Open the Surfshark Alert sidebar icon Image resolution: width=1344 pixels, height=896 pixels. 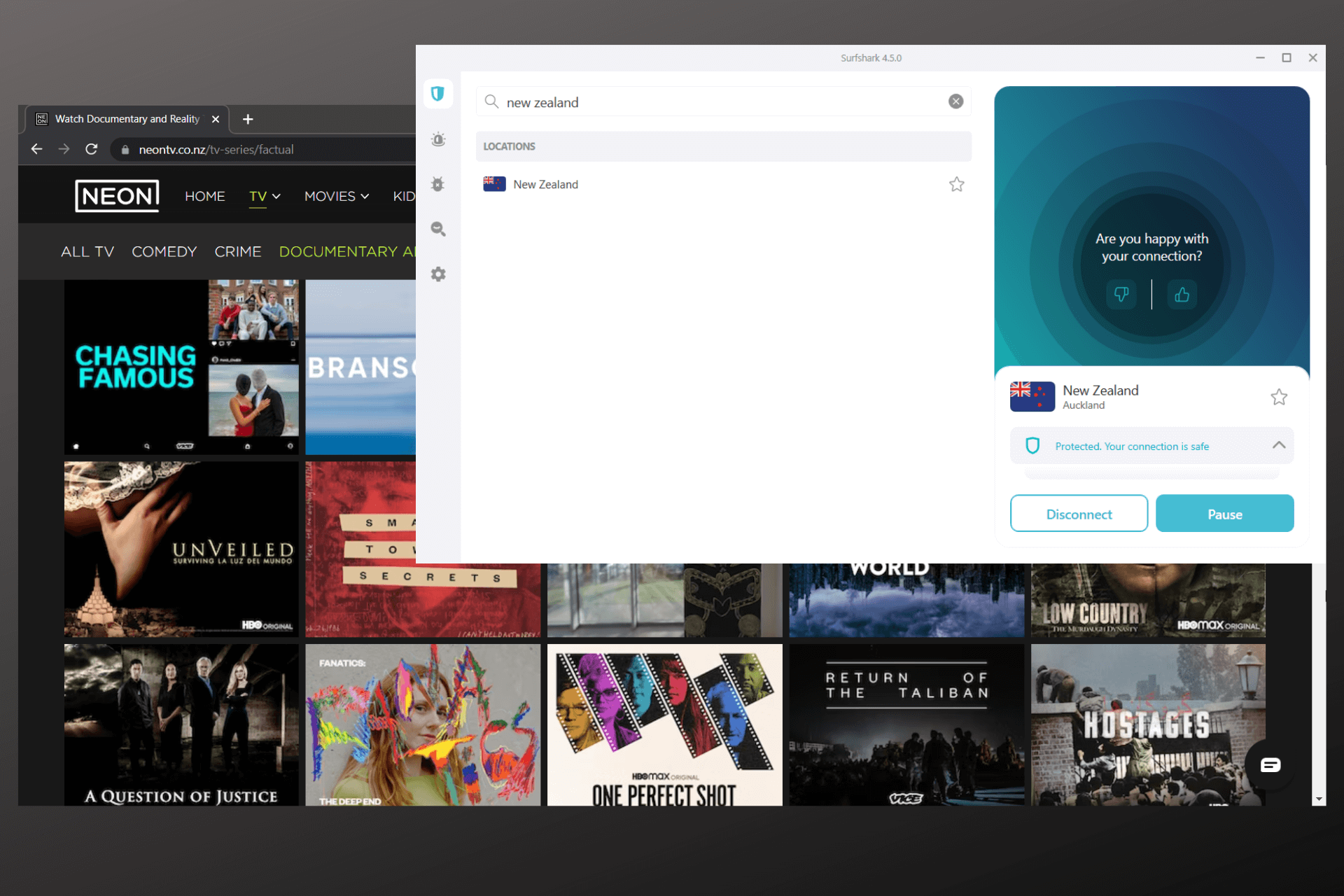[x=438, y=139]
